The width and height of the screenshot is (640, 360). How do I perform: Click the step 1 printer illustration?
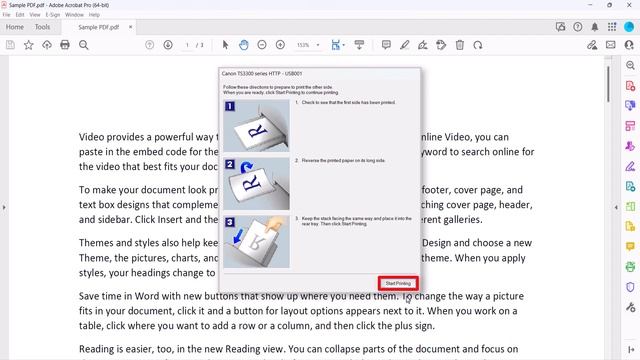256,126
